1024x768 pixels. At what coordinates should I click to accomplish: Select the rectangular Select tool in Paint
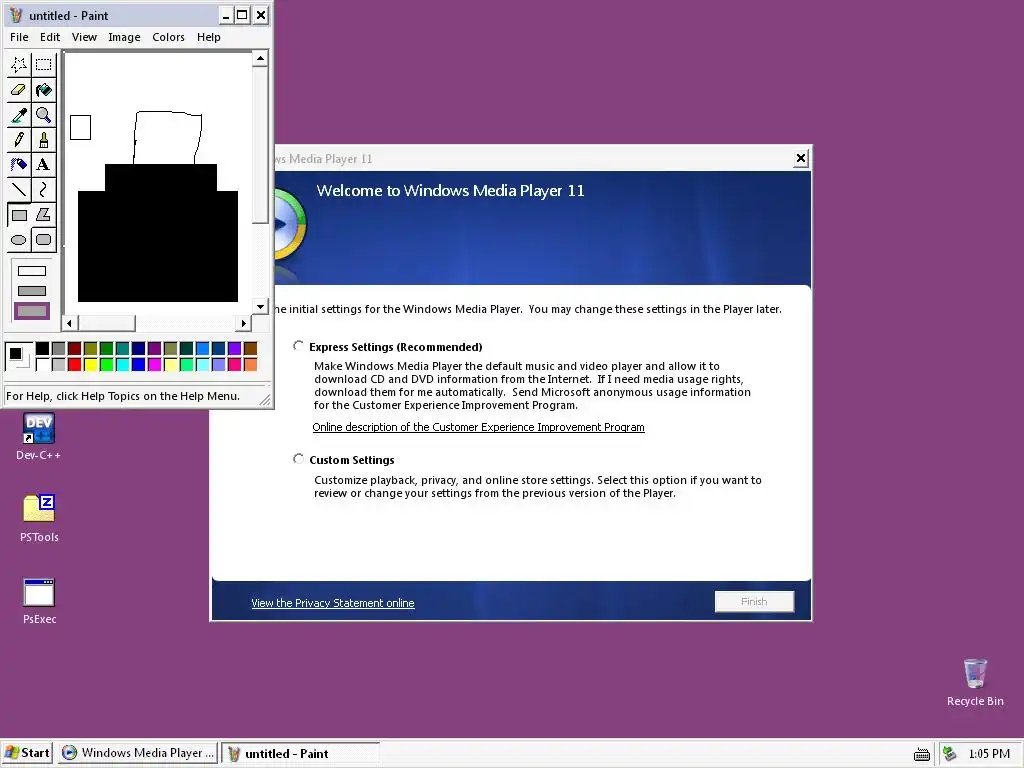[44, 65]
